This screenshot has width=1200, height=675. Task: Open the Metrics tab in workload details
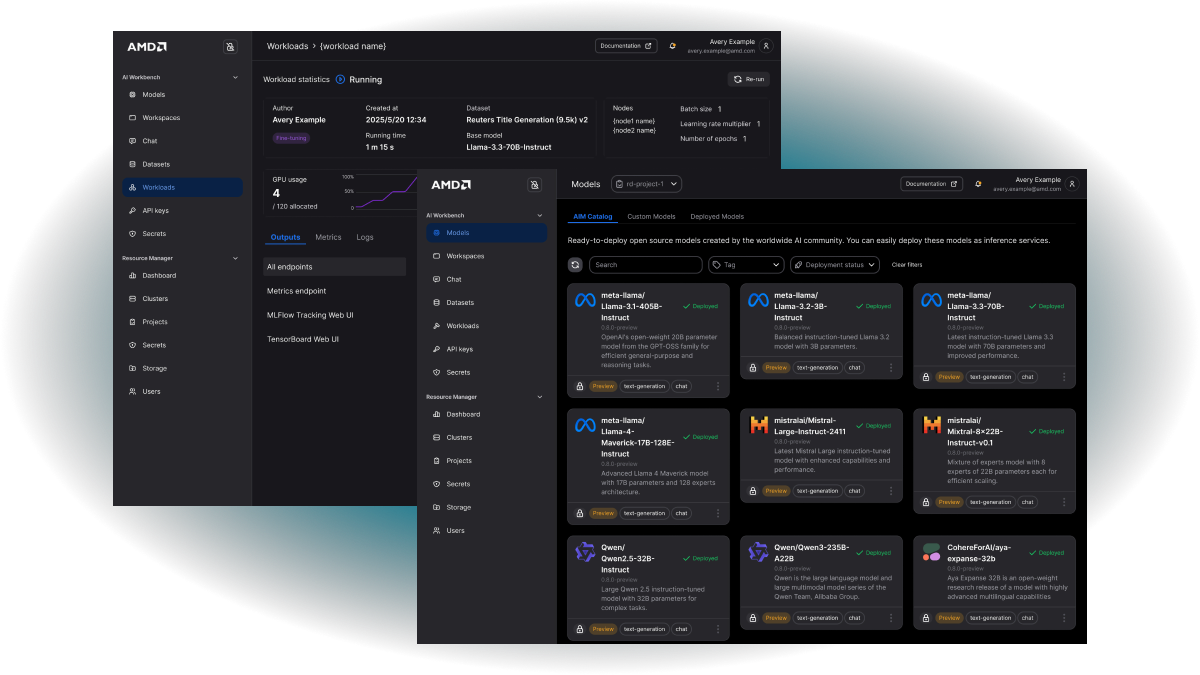328,238
